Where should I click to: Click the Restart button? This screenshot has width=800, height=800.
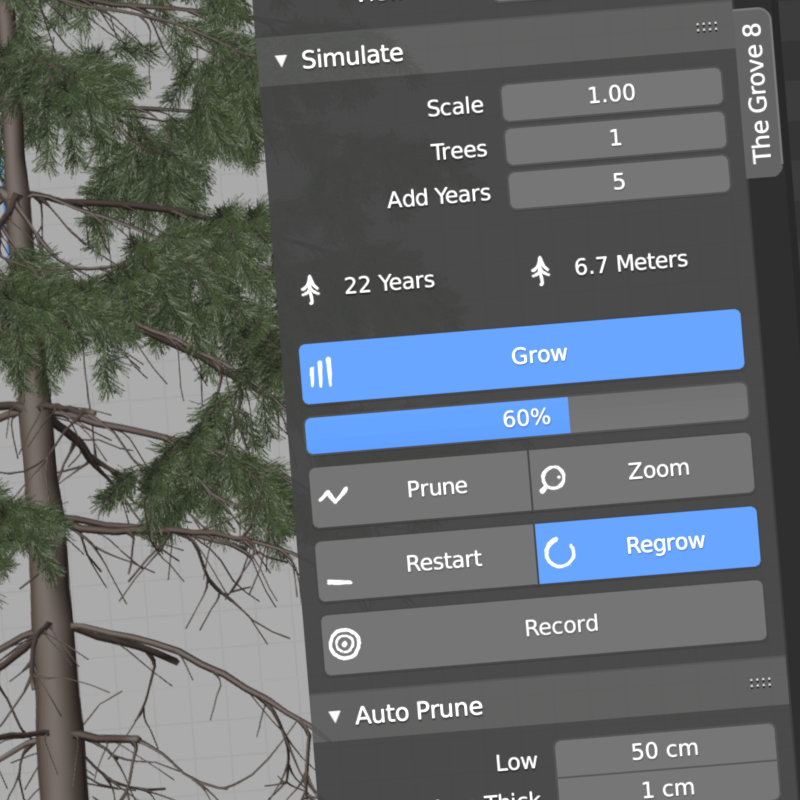click(427, 562)
